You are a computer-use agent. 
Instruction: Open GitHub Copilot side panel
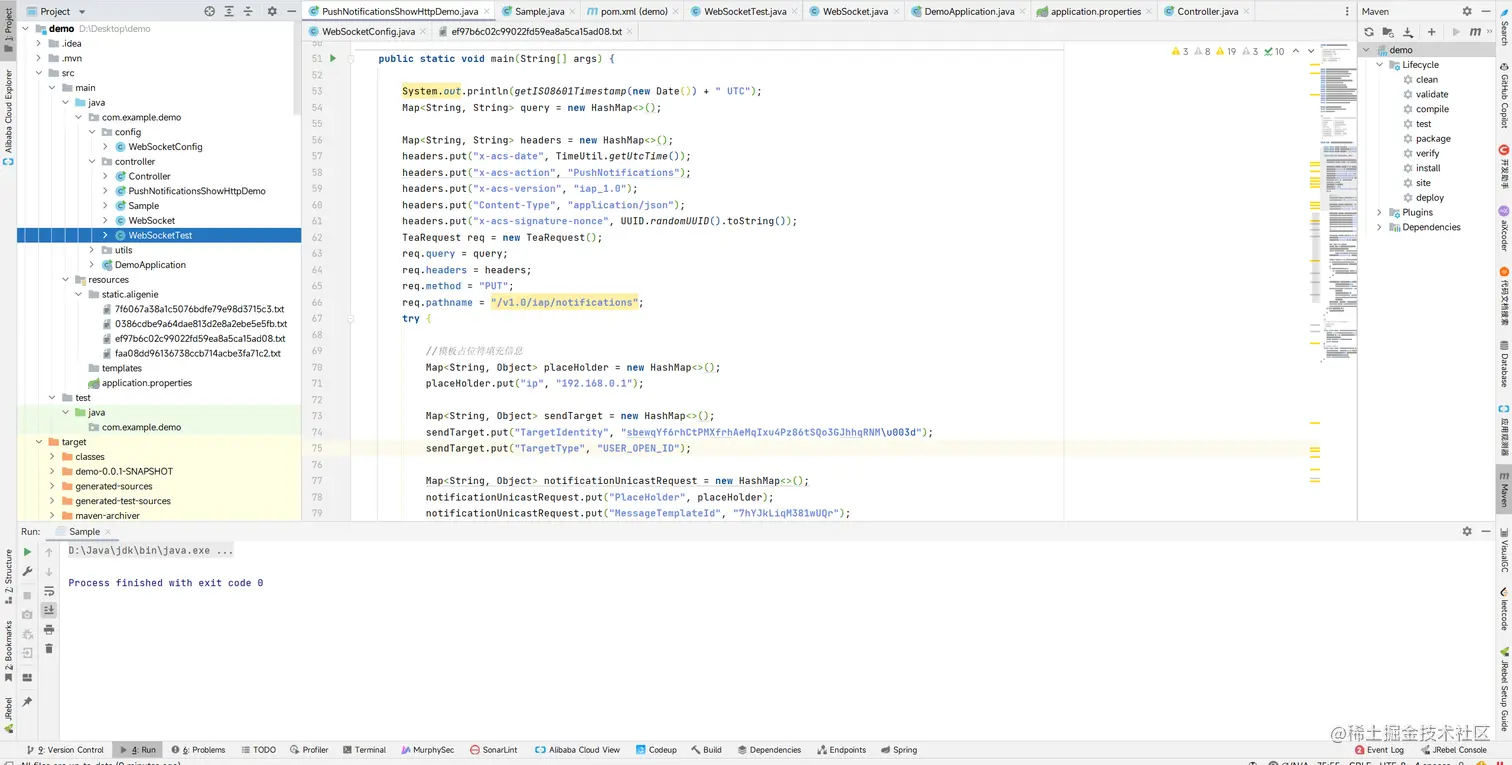point(1503,94)
